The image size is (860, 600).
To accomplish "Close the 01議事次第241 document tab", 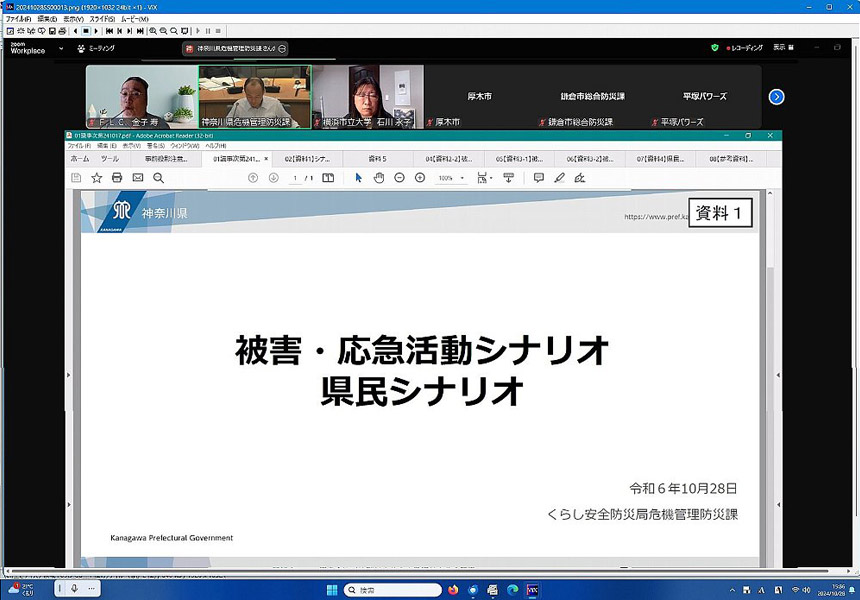I will pyautogui.click(x=266, y=159).
